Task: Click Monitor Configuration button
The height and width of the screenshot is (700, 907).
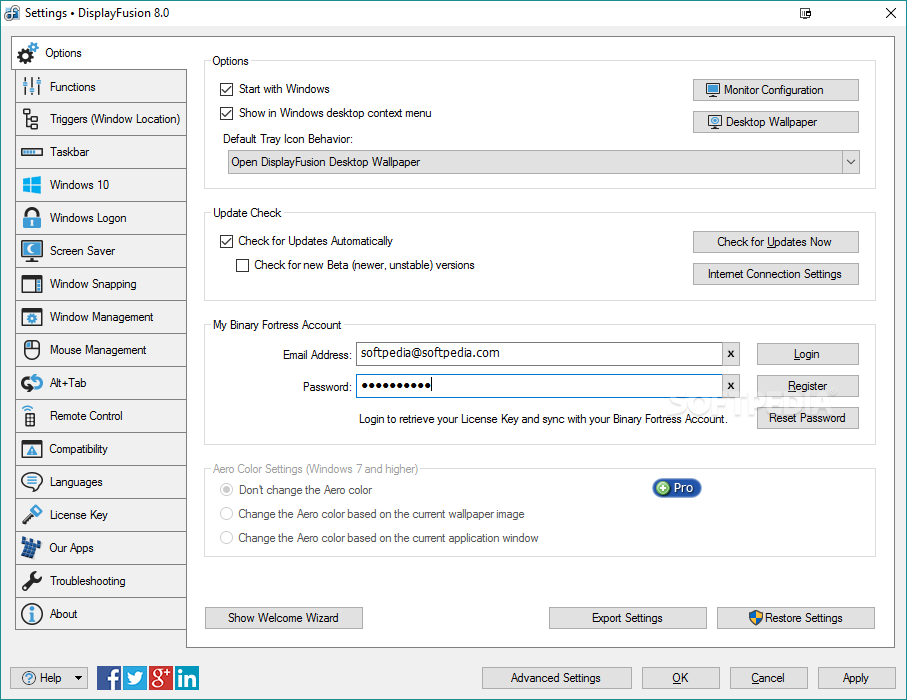Action: tap(776, 90)
